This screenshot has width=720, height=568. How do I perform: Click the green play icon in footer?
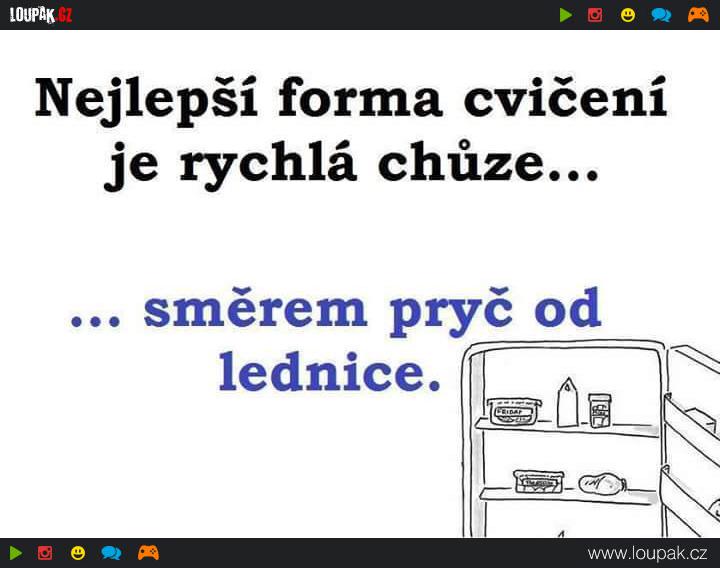tap(16, 553)
